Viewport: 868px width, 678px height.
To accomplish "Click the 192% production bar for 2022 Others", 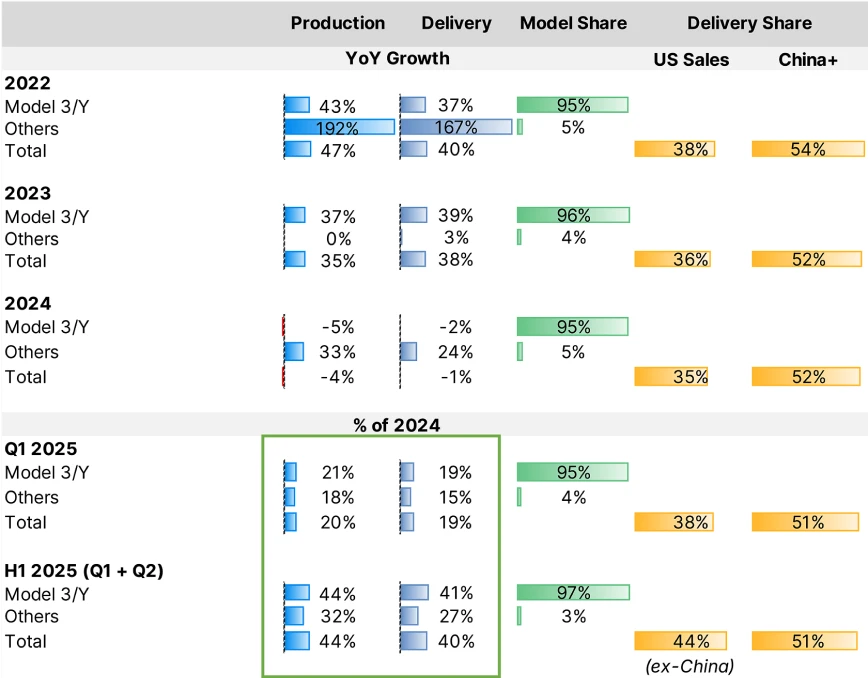I will coord(339,128).
